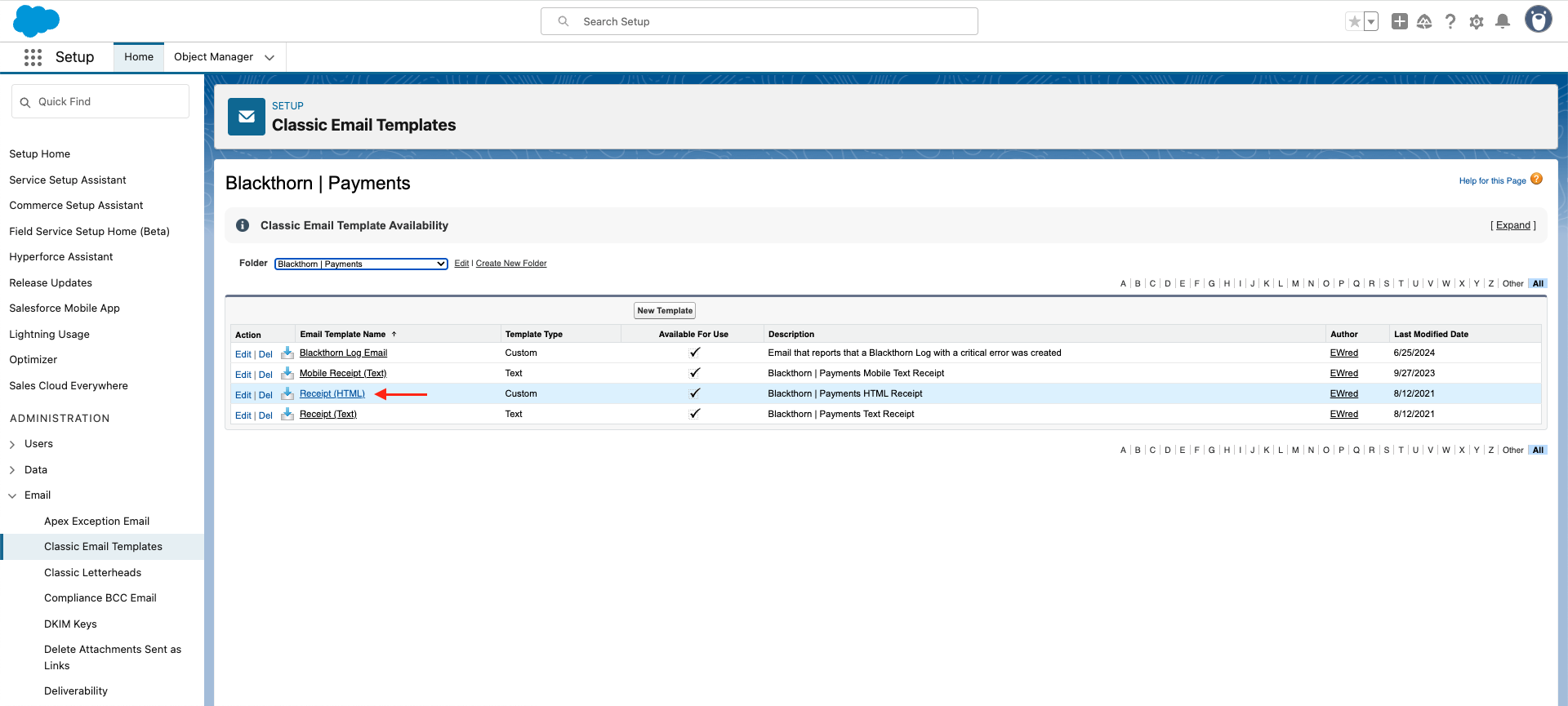Open the Global Actions plus icon
The width and height of the screenshot is (1568, 706).
[1400, 22]
